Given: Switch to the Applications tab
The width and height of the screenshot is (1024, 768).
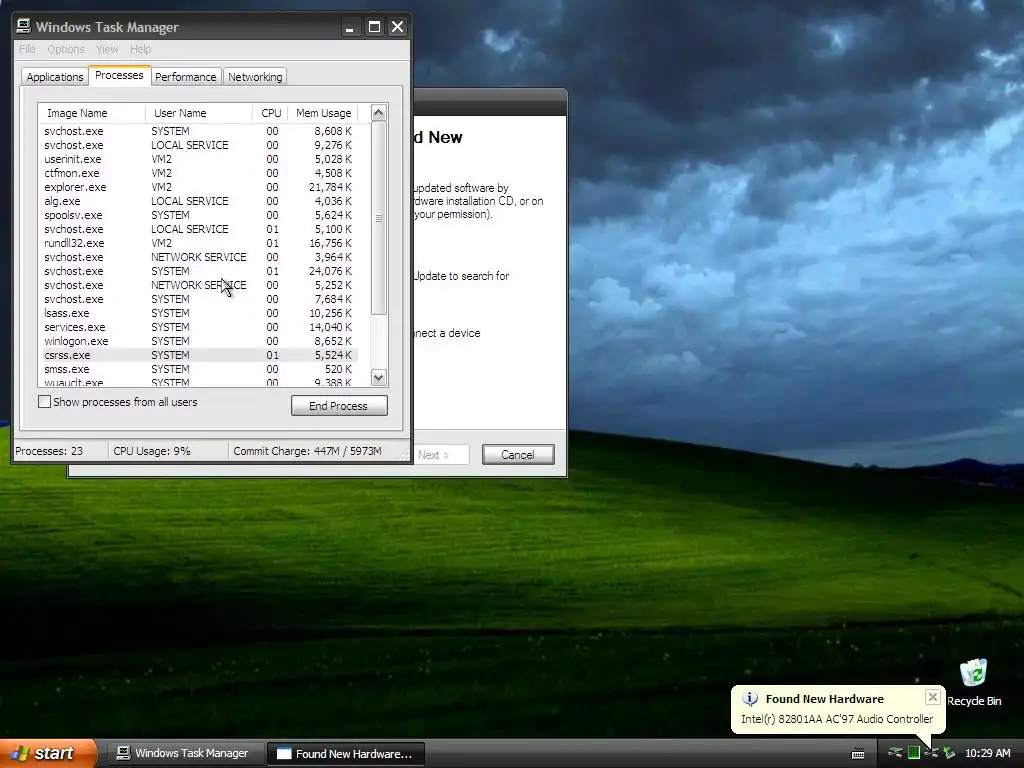Looking at the screenshot, I should (x=55, y=76).
